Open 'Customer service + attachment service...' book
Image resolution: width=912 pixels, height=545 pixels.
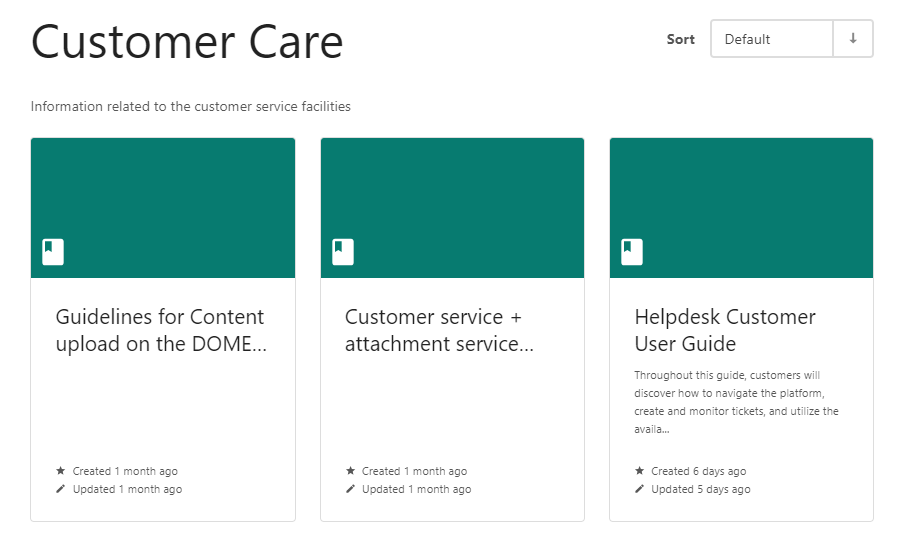[x=439, y=330]
